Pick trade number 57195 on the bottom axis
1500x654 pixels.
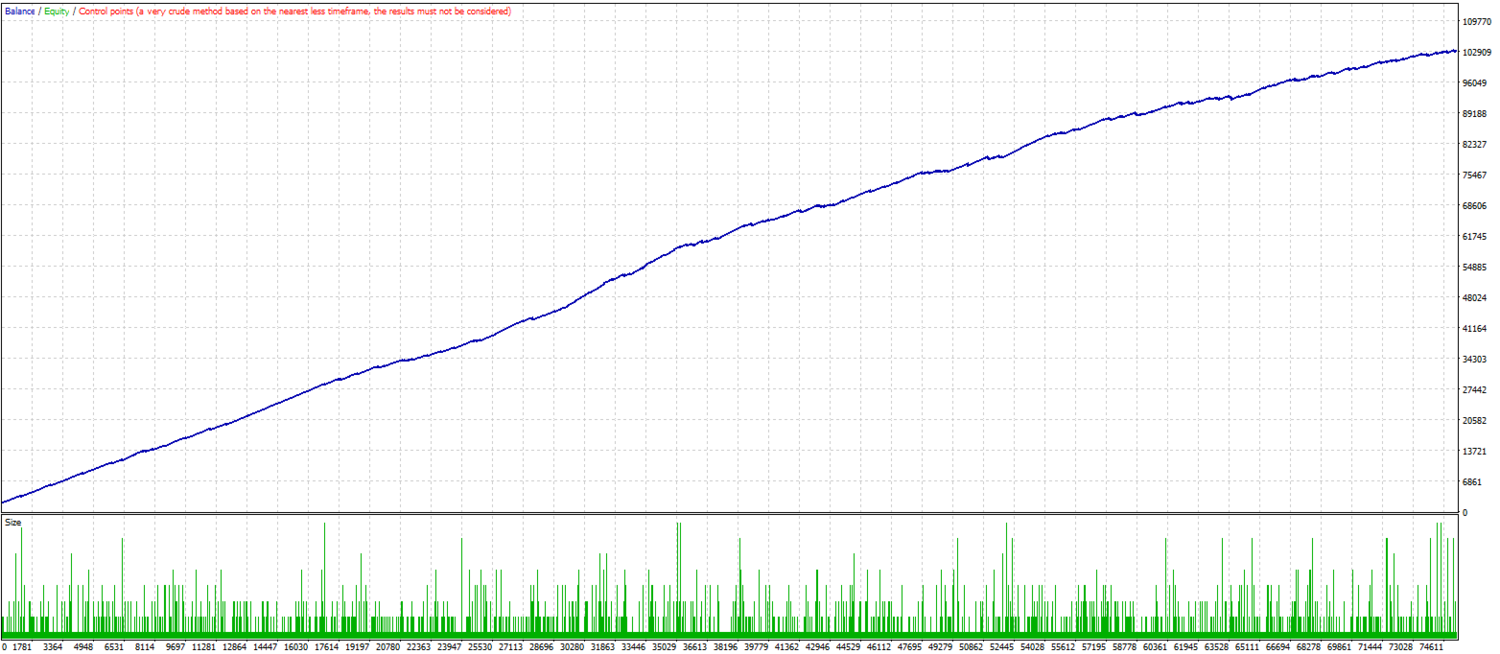1094,647
